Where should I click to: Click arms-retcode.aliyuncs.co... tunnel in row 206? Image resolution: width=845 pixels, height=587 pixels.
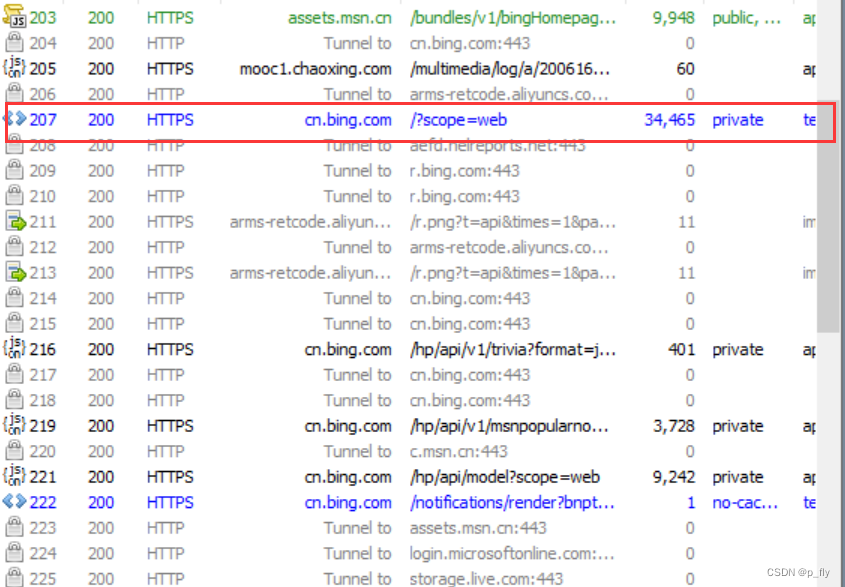[x=508, y=94]
